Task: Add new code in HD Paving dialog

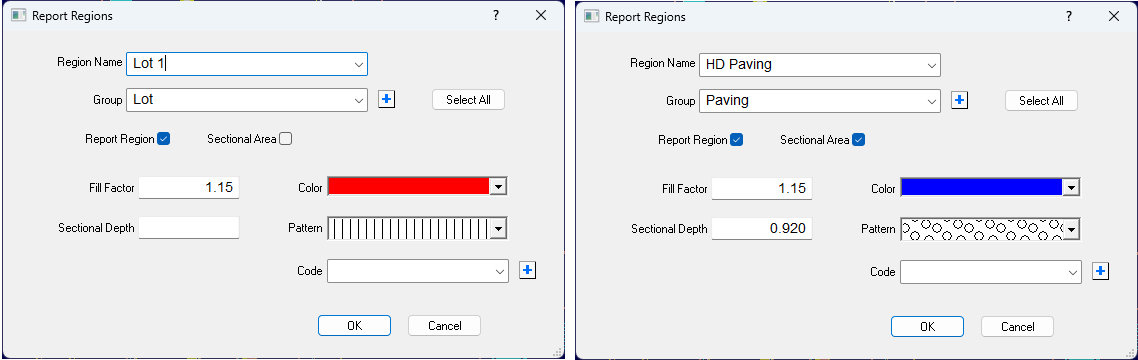Action: tap(1101, 271)
